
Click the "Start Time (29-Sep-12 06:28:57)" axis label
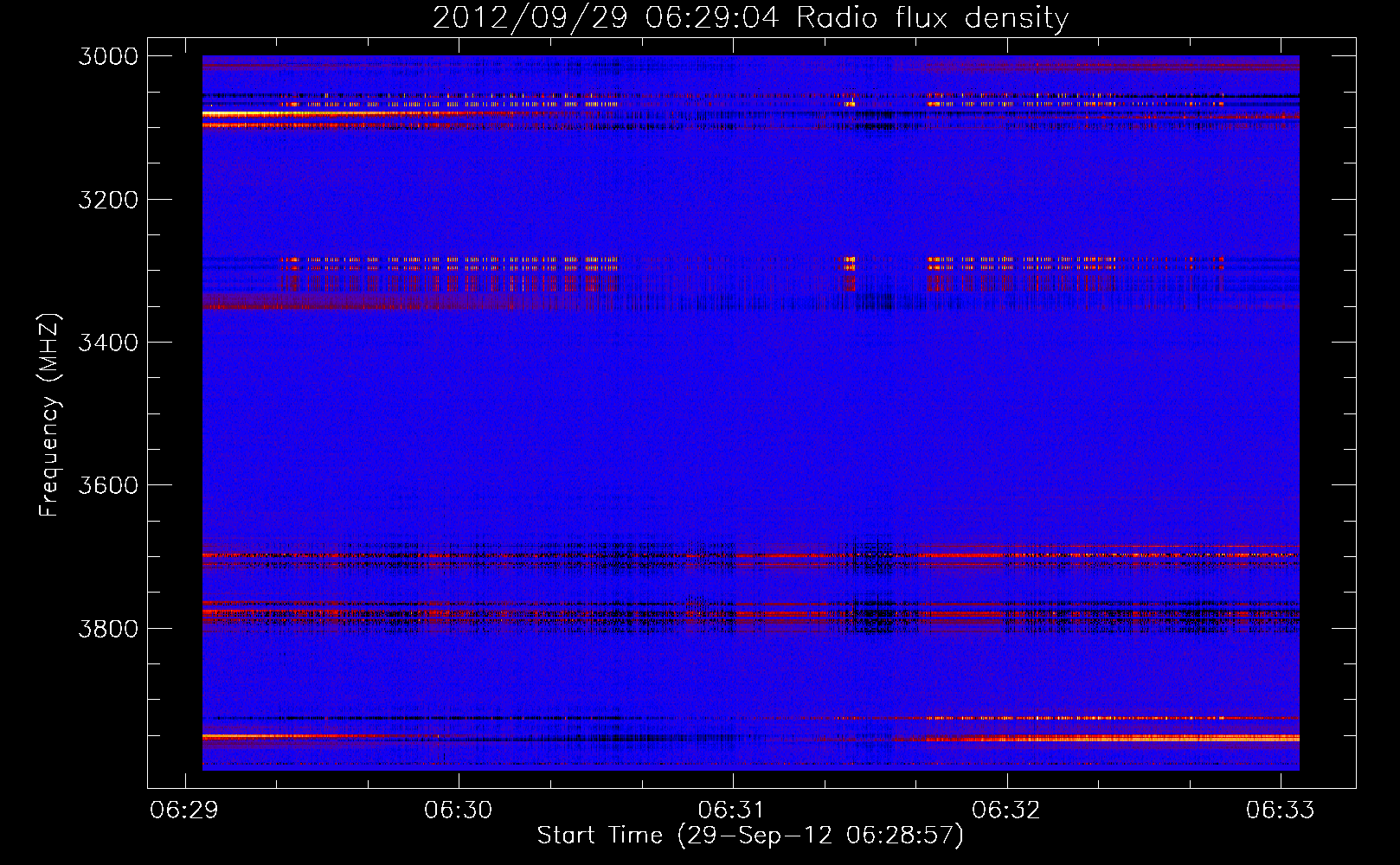tap(750, 836)
